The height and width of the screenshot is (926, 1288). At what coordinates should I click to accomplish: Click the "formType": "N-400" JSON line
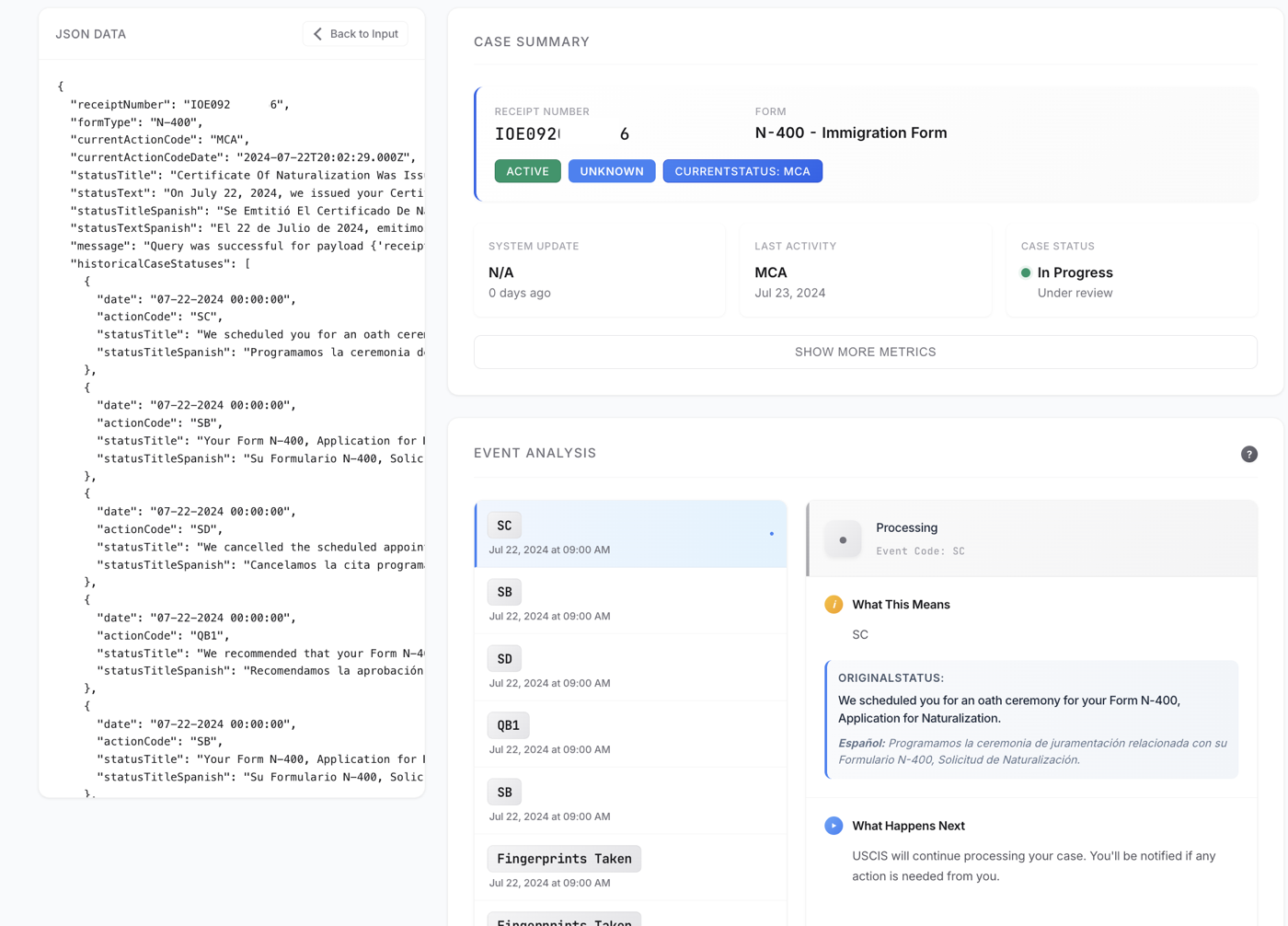(136, 122)
